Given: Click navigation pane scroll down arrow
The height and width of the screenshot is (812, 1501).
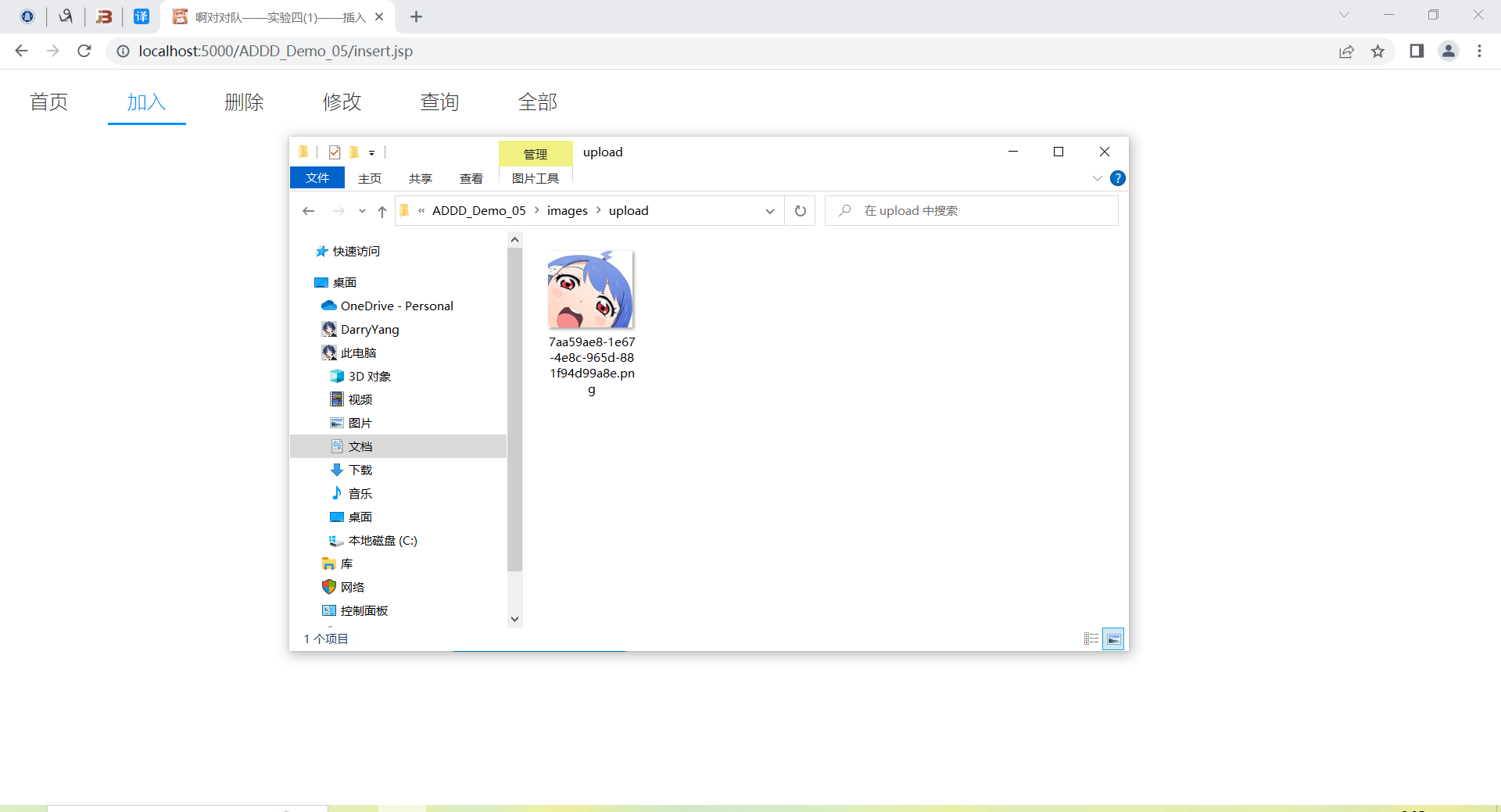Looking at the screenshot, I should [x=514, y=619].
